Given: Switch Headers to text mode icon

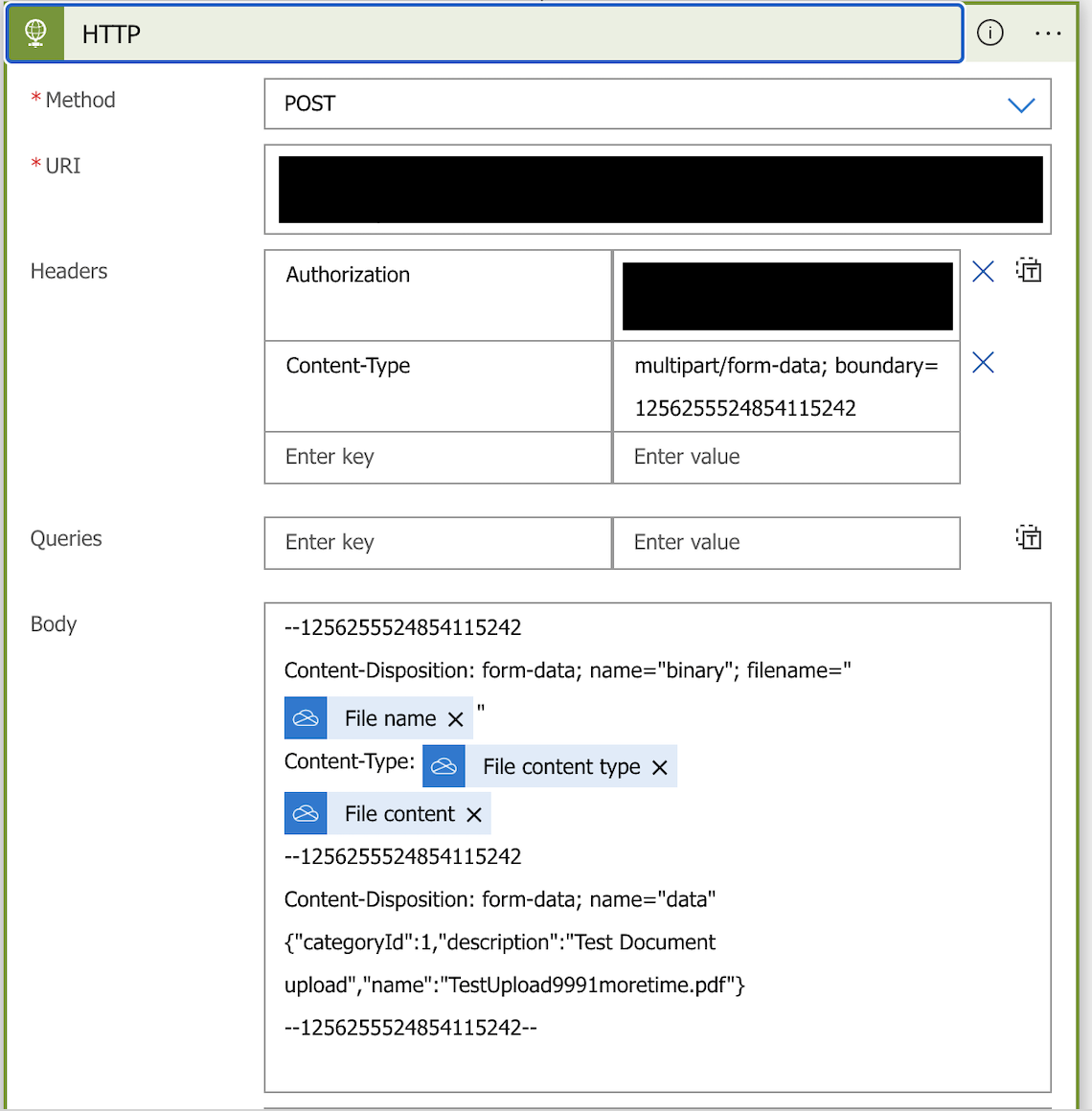Looking at the screenshot, I should pyautogui.click(x=1028, y=271).
